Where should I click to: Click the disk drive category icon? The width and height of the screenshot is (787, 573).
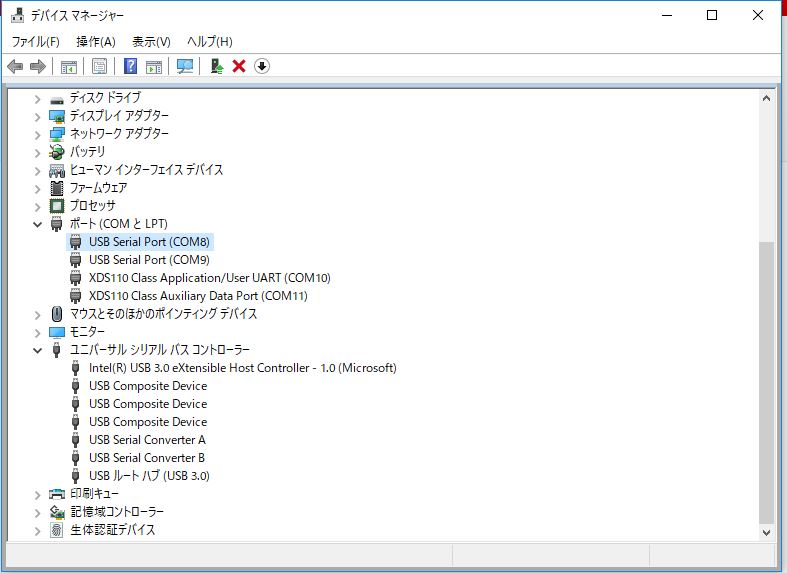(x=57, y=99)
